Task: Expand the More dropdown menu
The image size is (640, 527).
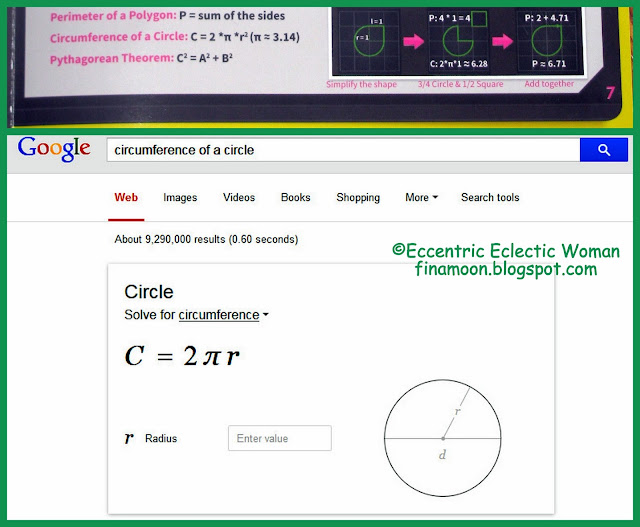Action: tap(421, 198)
